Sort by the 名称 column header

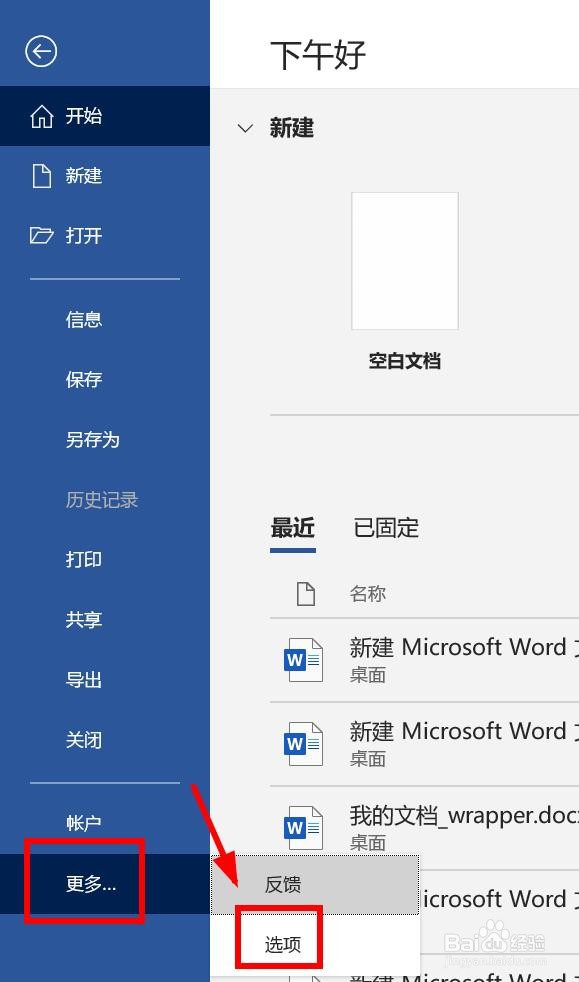coord(367,594)
